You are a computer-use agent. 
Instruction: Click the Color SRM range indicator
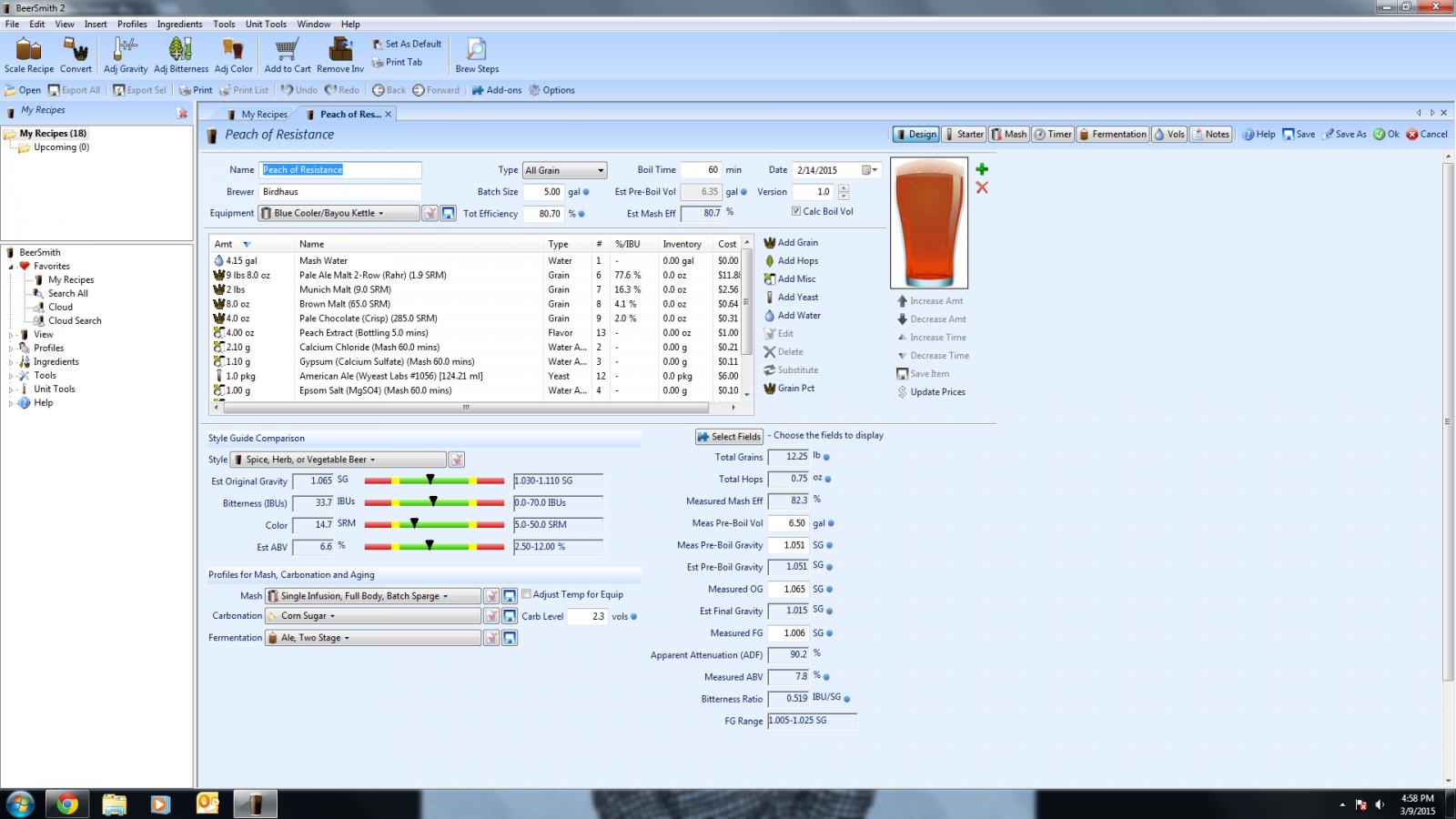click(x=434, y=524)
